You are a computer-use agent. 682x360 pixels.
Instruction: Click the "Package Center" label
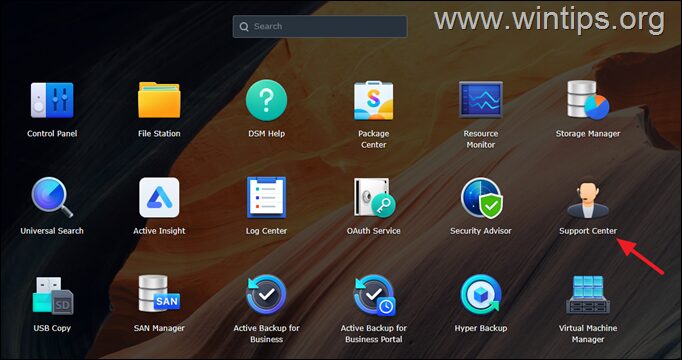[374, 139]
